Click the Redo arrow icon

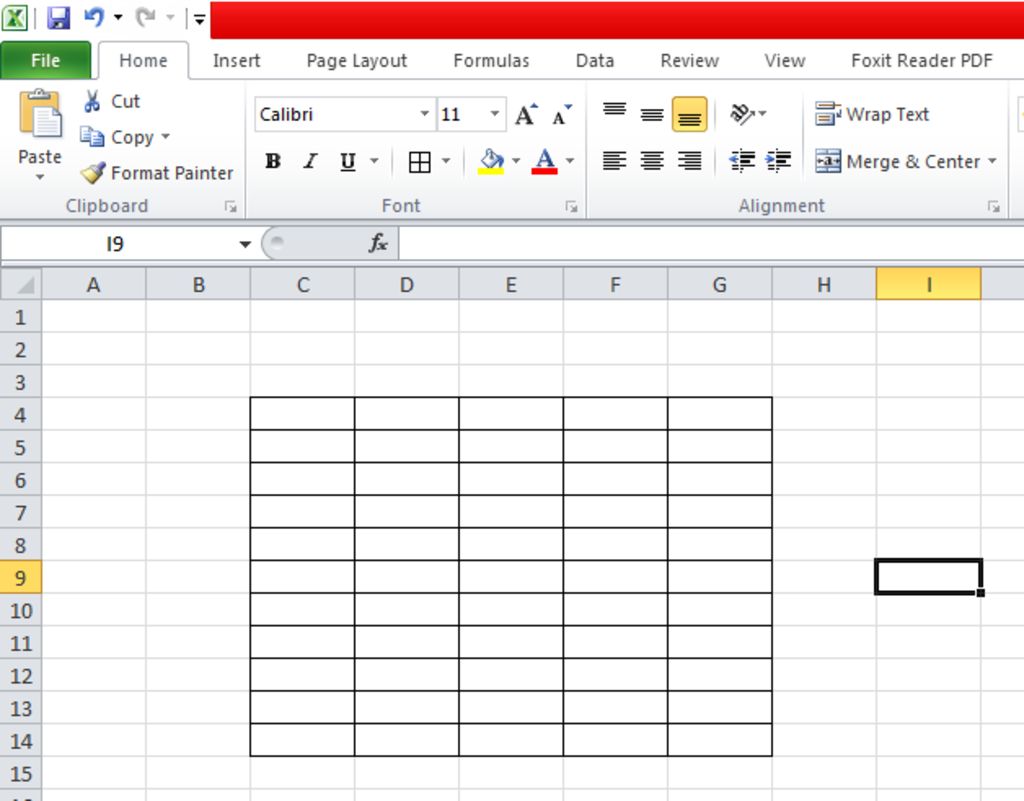tap(146, 18)
